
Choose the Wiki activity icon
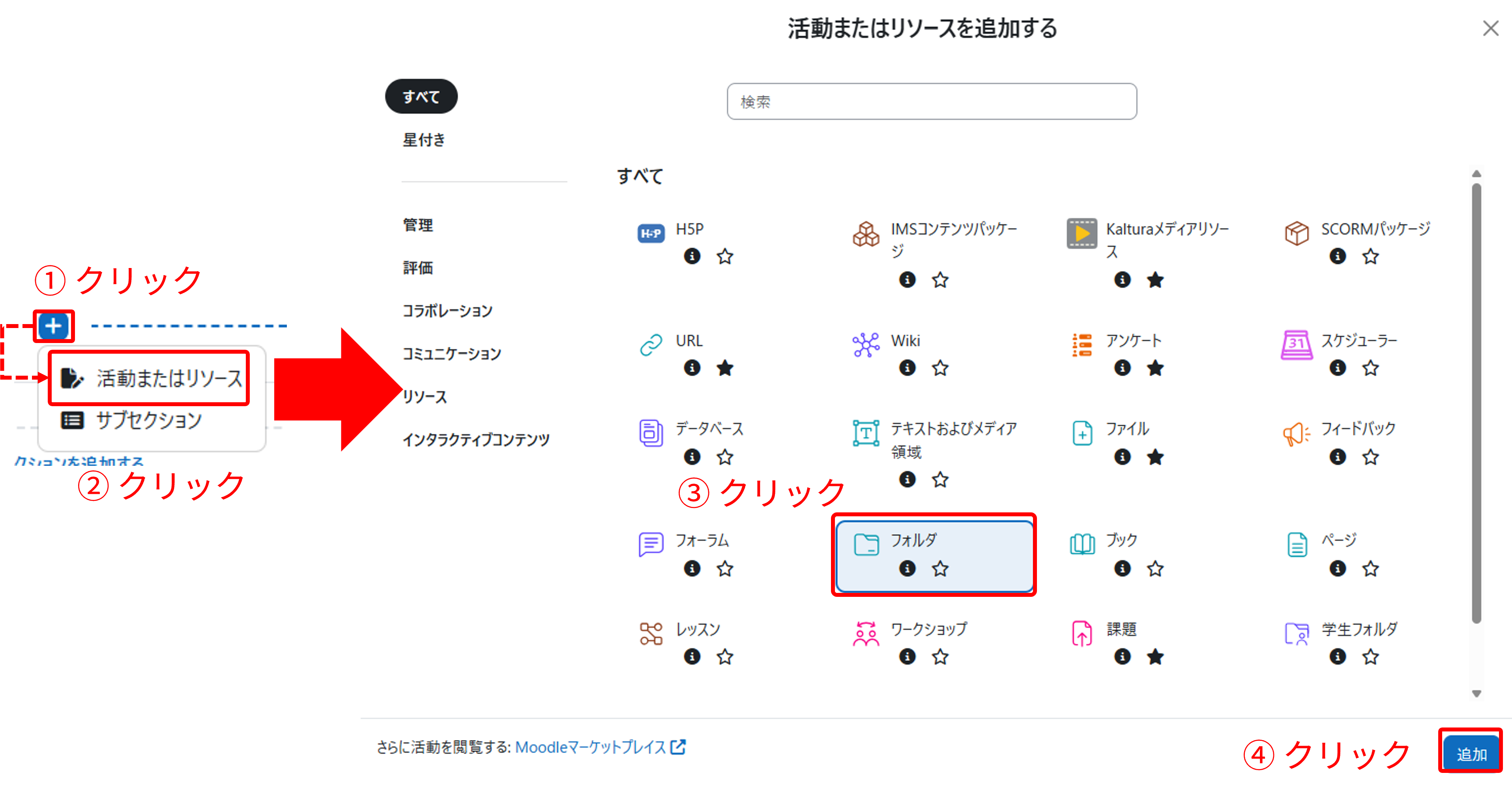coord(866,345)
